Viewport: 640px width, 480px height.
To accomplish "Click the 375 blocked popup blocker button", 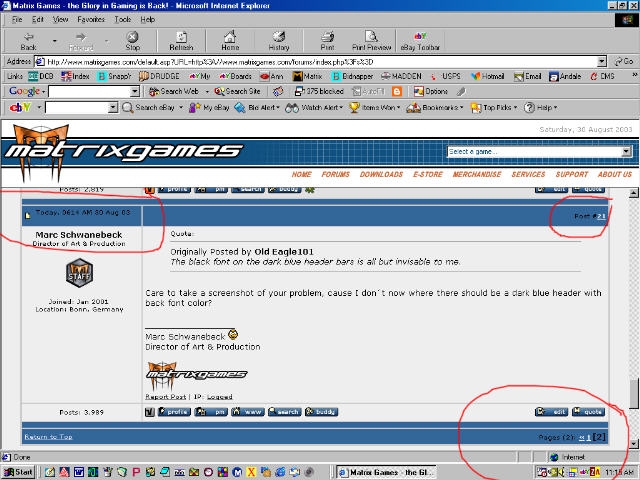I will (x=320, y=91).
